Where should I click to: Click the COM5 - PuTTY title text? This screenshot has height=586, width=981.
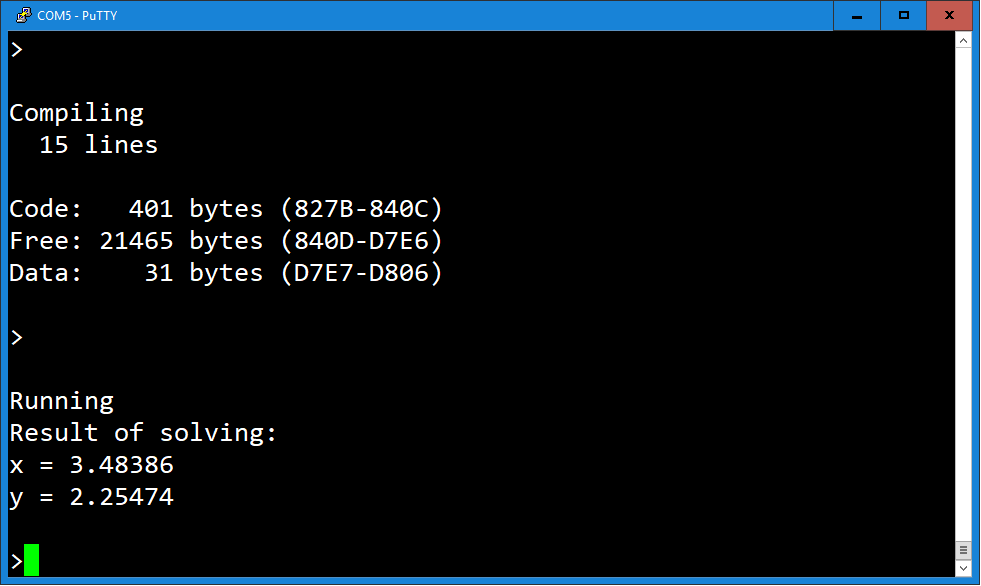pyautogui.click(x=77, y=16)
